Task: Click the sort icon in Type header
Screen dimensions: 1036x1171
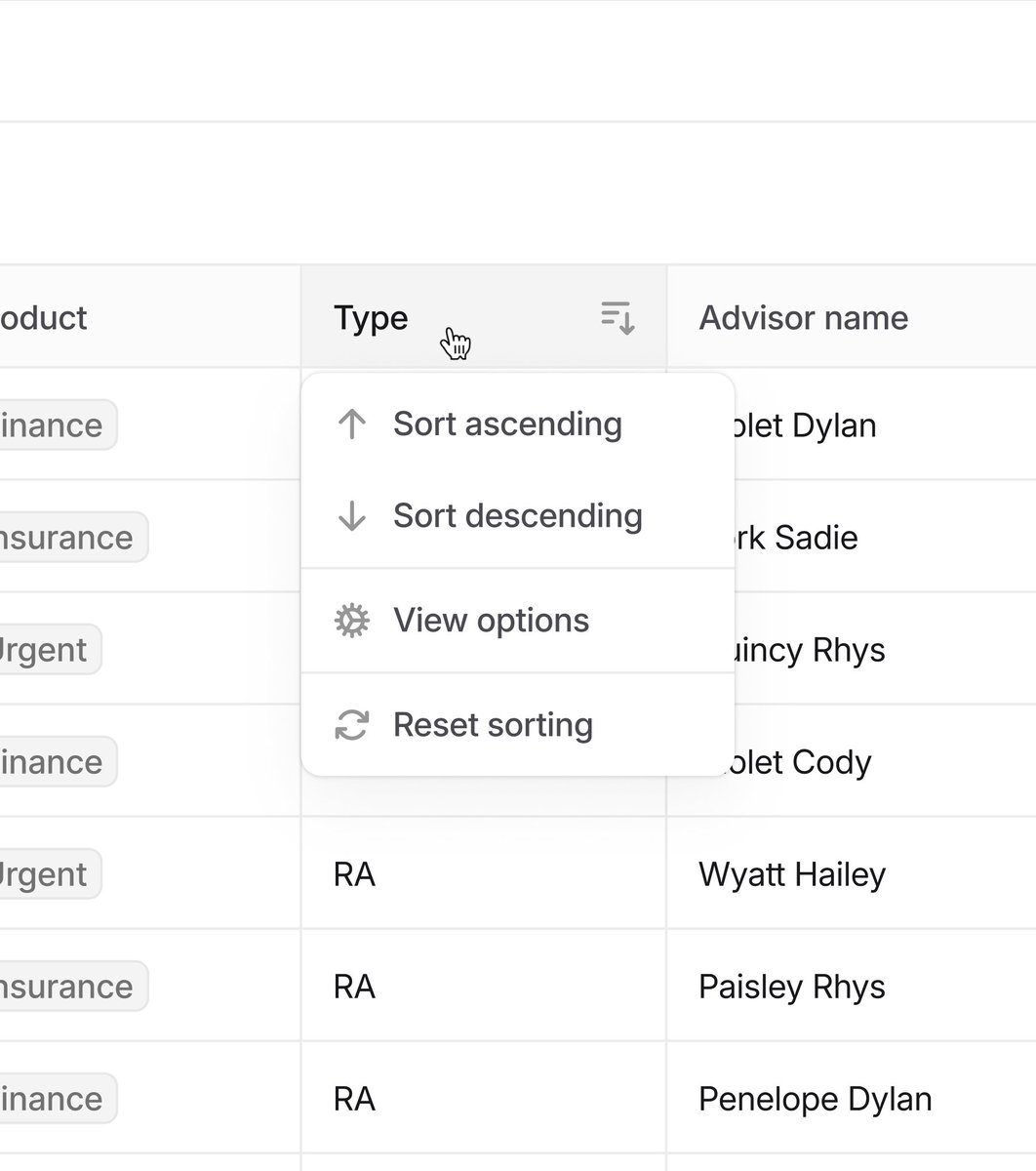Action: pyautogui.click(x=618, y=317)
